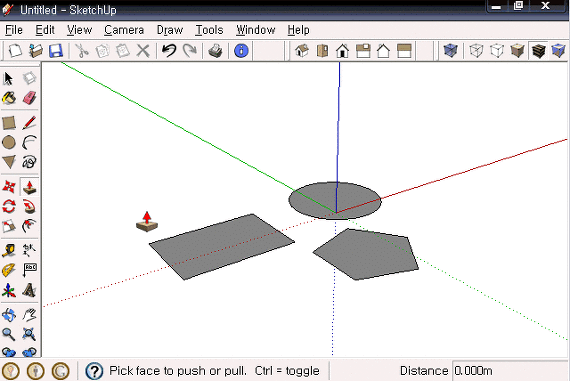Choose the Axes tool

pyautogui.click(x=9, y=290)
